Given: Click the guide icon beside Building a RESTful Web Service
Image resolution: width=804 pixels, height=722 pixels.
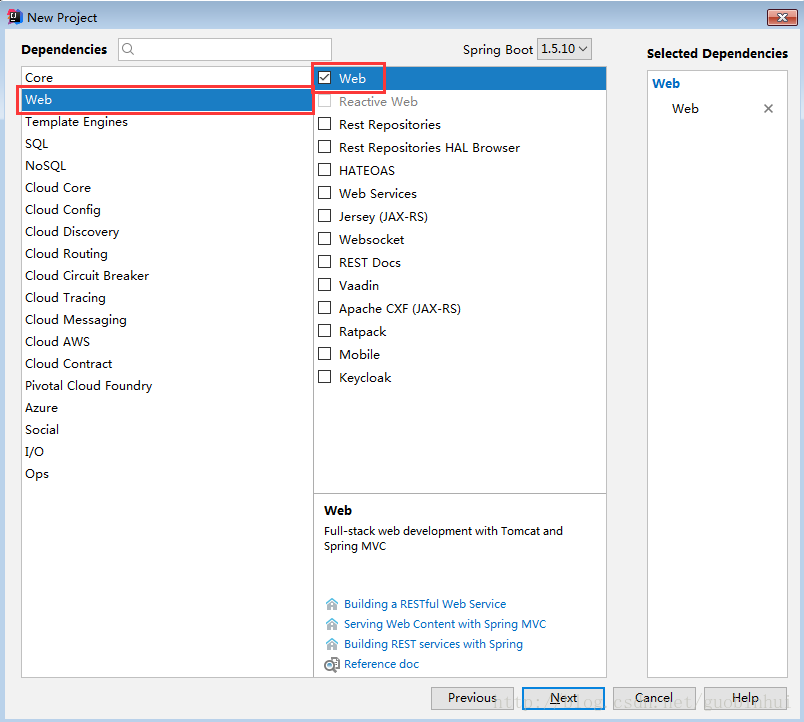Looking at the screenshot, I should click(332, 604).
